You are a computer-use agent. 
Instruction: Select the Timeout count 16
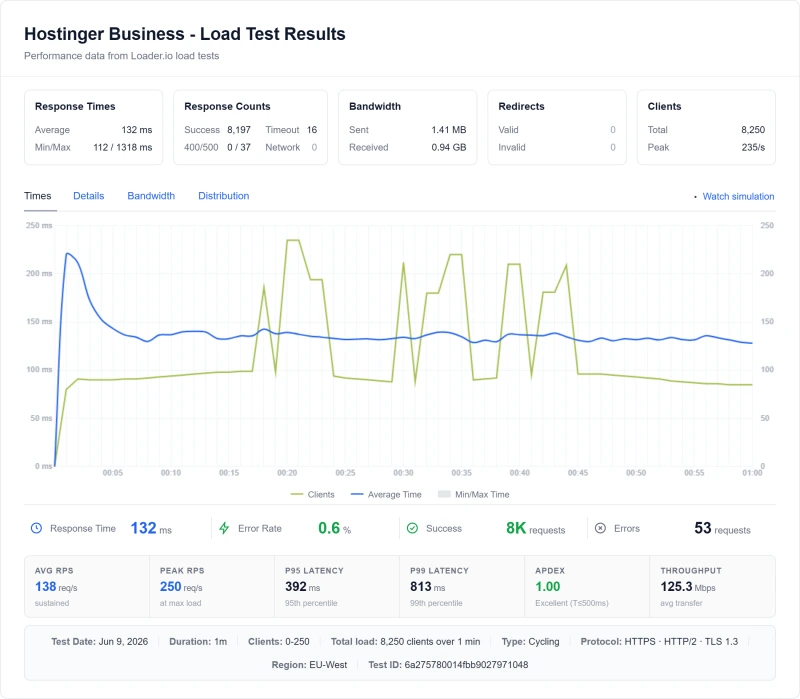point(312,130)
